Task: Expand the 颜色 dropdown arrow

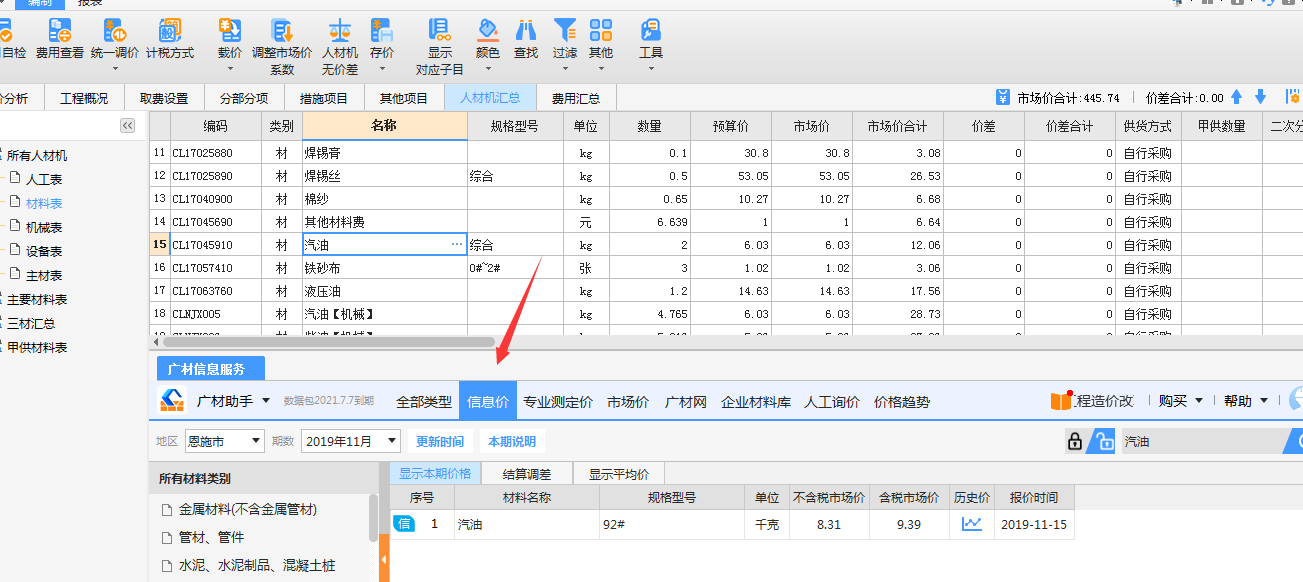Action: coord(488,69)
